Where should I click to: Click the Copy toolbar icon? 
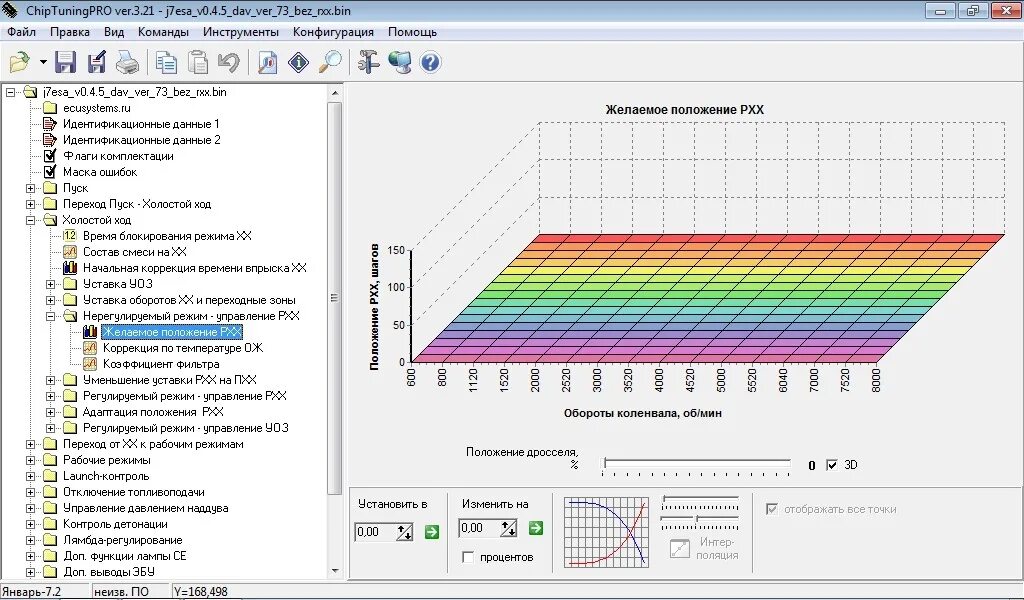[x=167, y=63]
